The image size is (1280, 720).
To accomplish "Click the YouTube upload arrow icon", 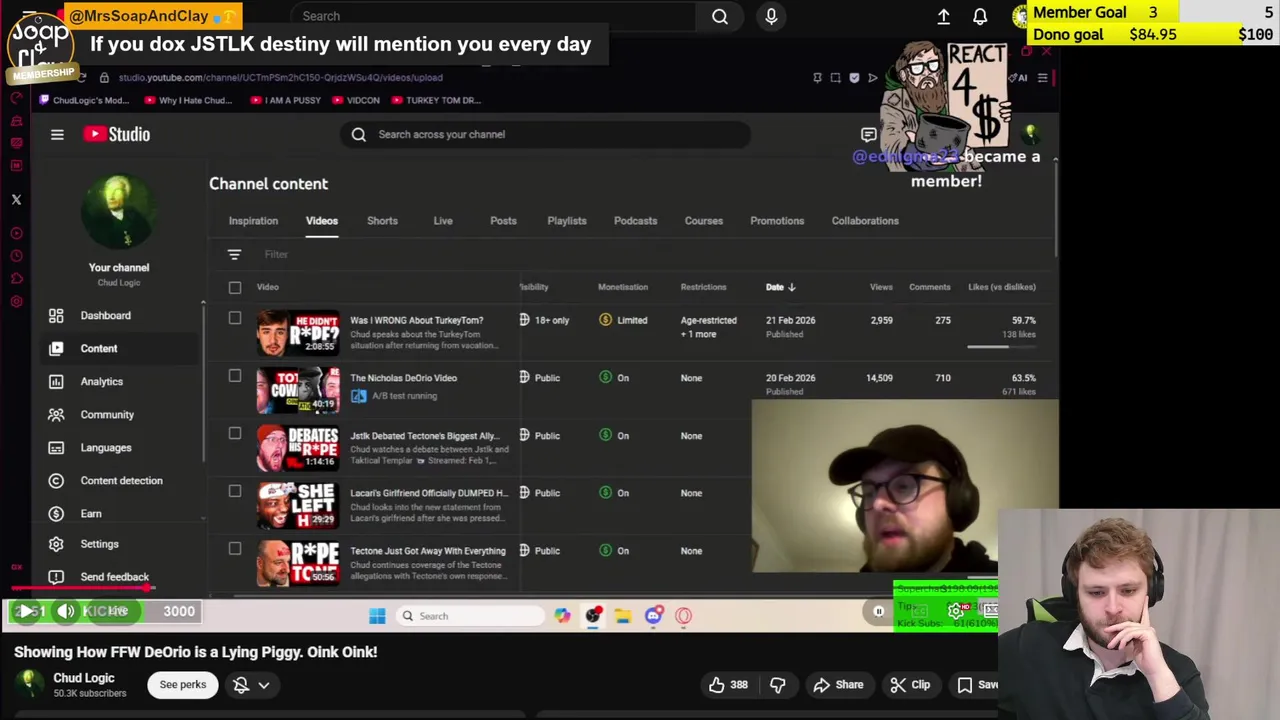I will point(943,16).
